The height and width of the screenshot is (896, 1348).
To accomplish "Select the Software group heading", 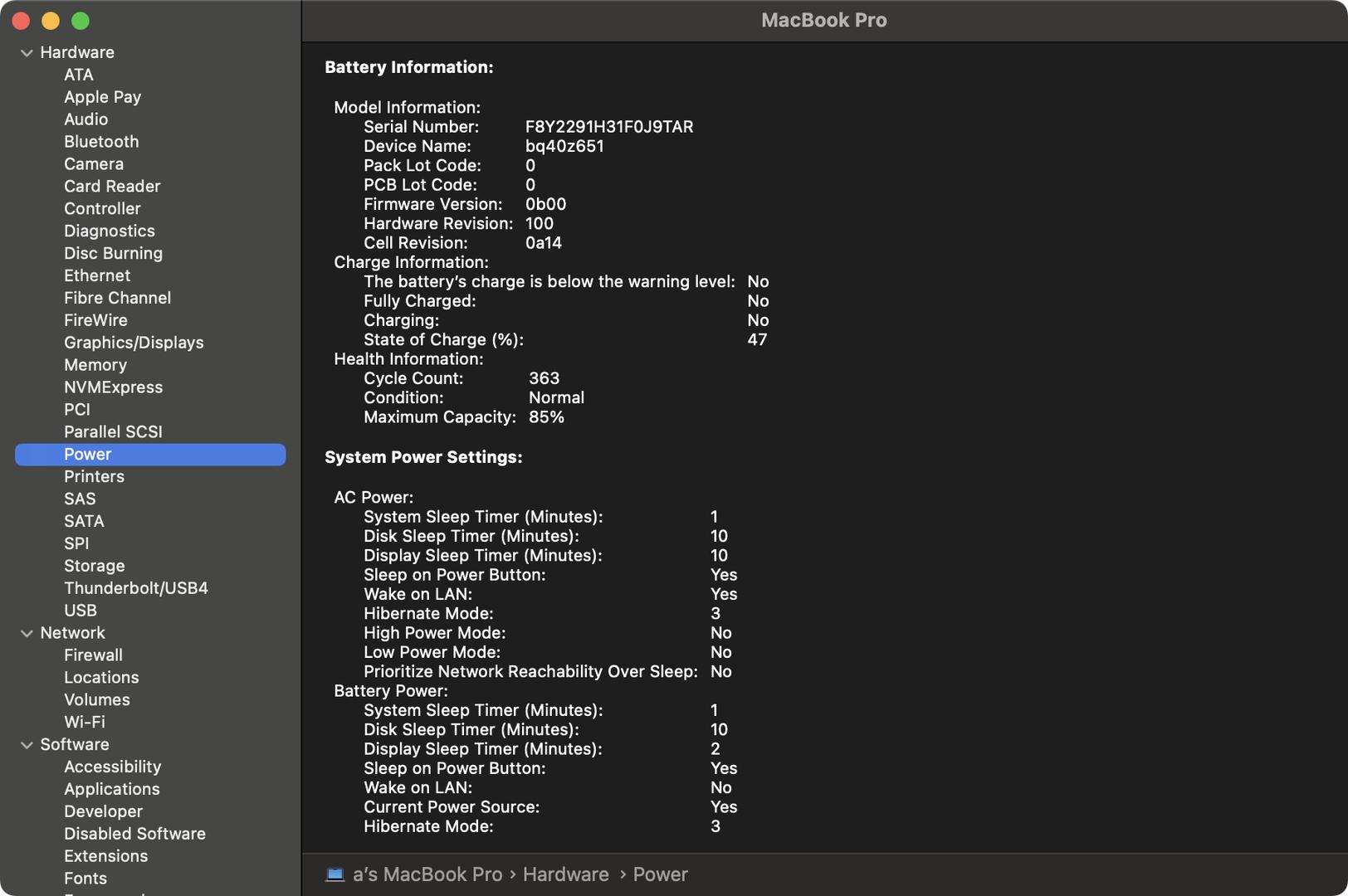I will [x=75, y=745].
